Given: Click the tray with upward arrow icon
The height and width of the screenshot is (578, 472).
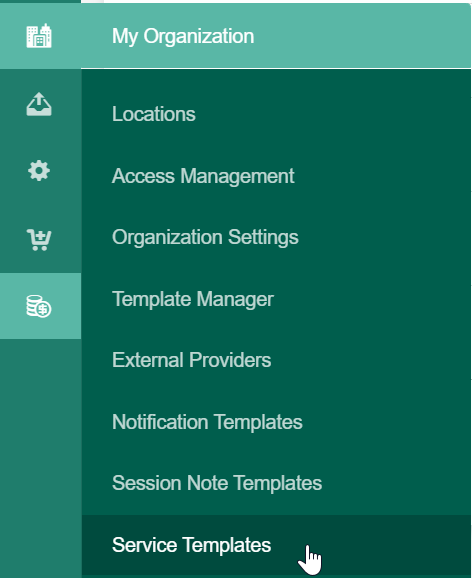Looking at the screenshot, I should (39, 104).
